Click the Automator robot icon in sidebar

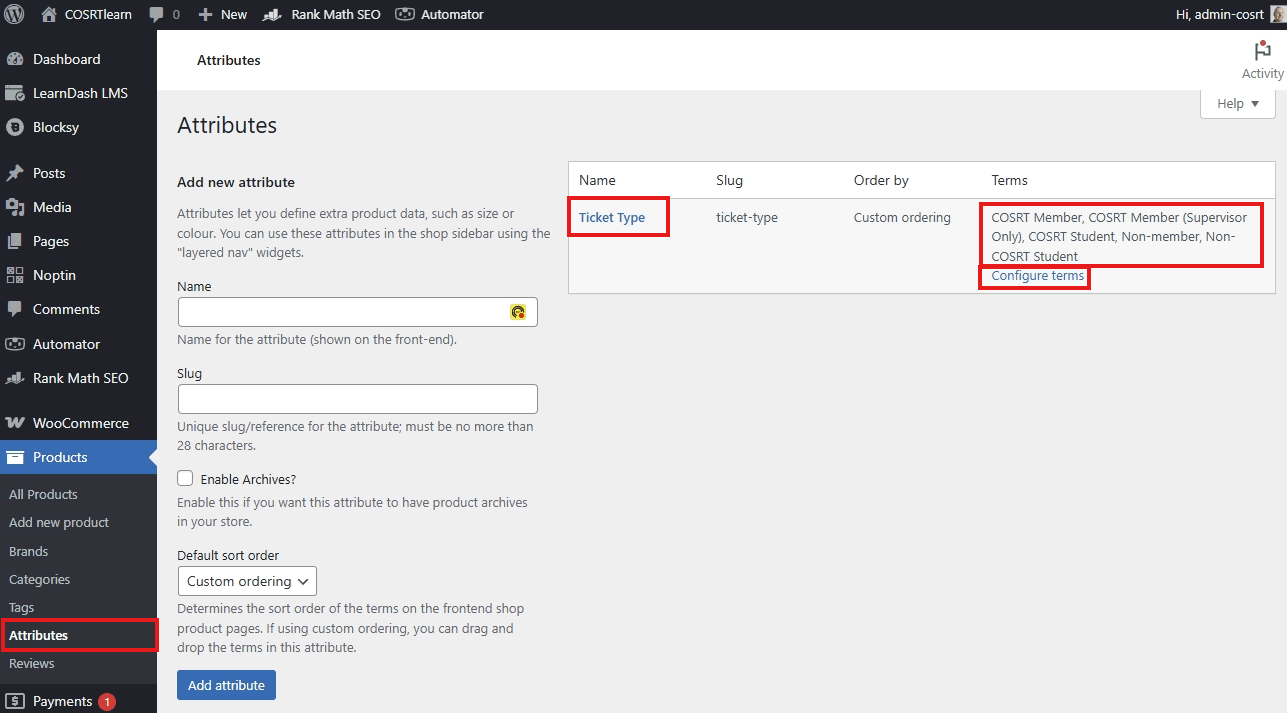click(x=15, y=344)
